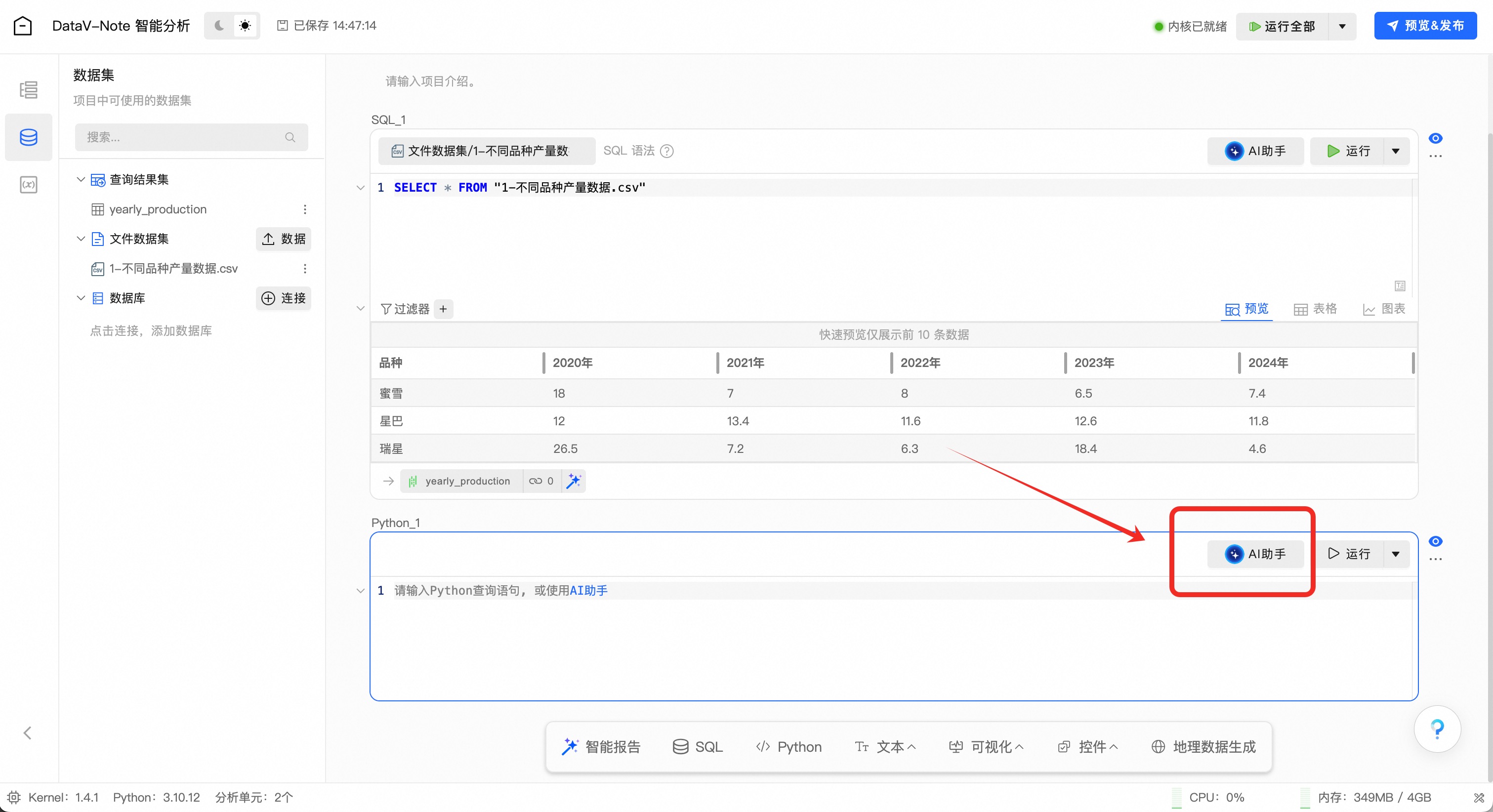Viewport: 1493px width, 812px height.
Task: Click the SQL syntax help icon
Action: (x=667, y=151)
